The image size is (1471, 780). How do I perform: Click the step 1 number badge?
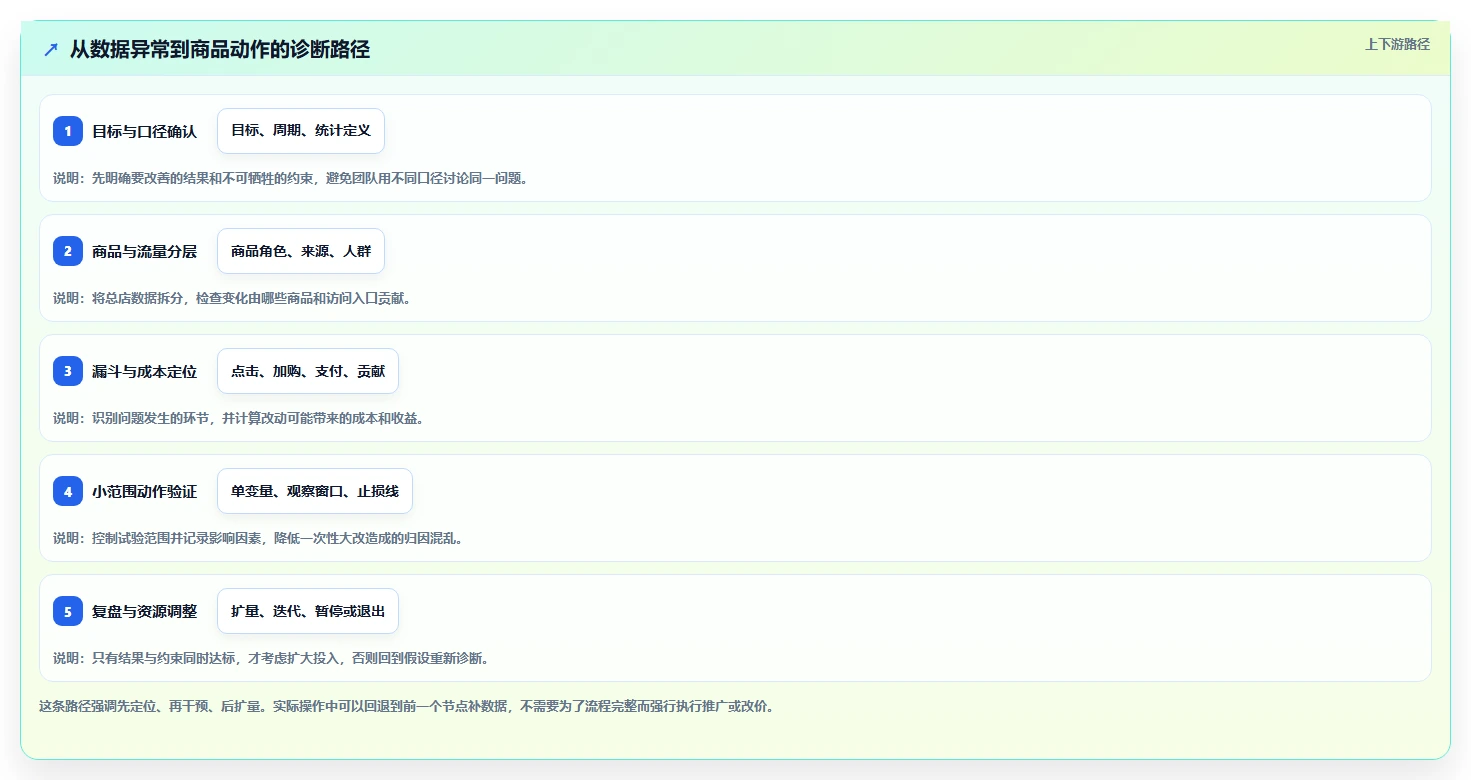[x=68, y=131]
